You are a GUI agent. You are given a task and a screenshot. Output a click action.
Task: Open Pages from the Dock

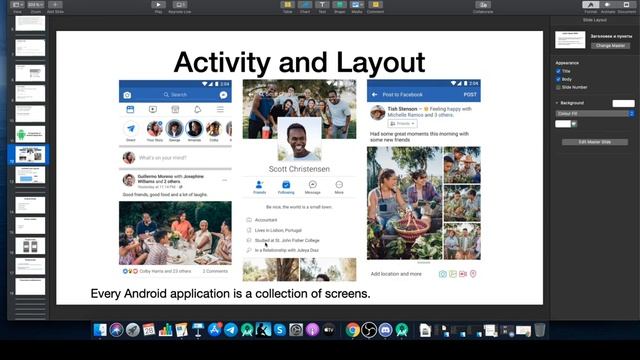(182, 330)
